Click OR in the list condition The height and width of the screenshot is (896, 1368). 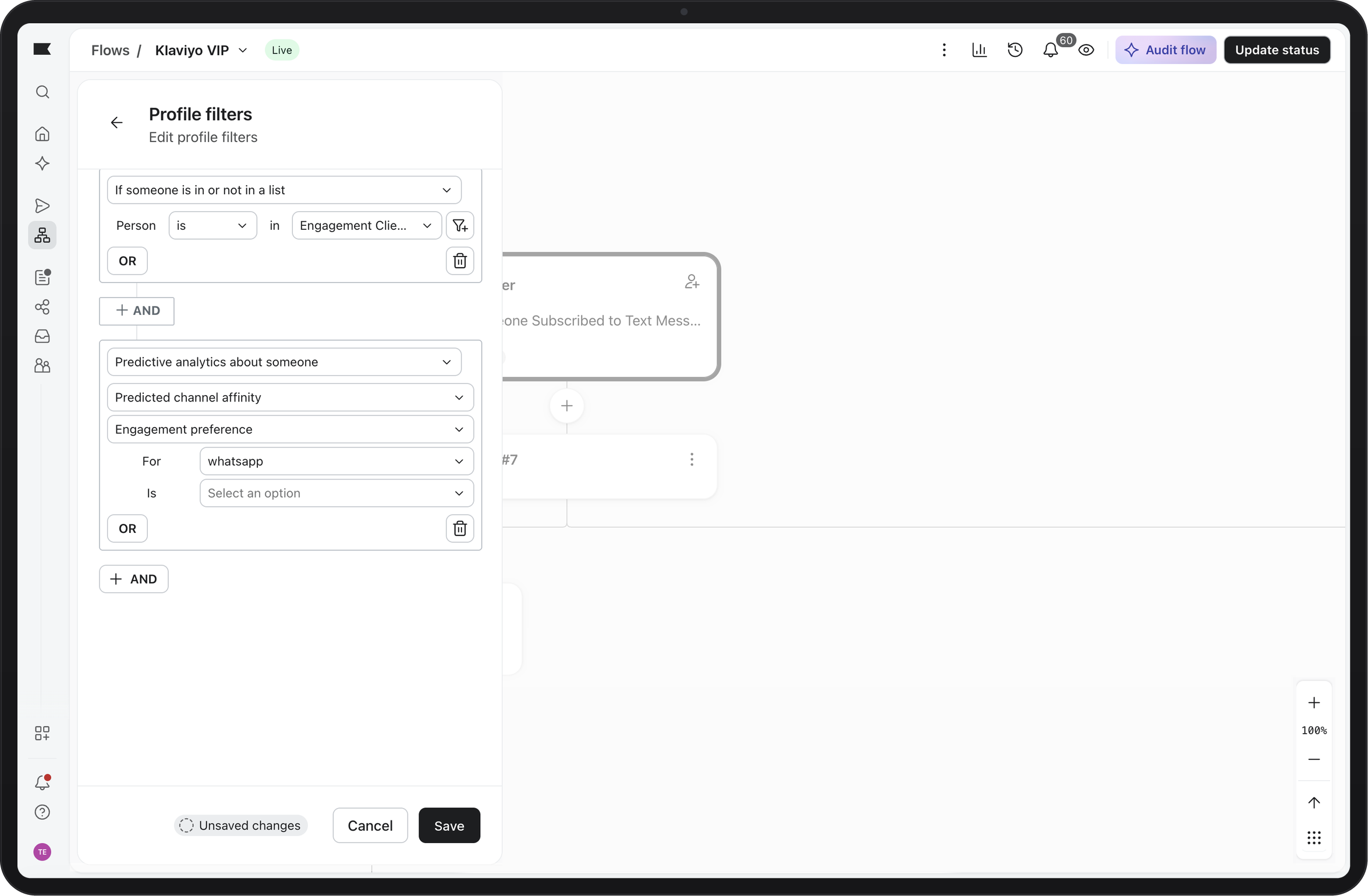pyautogui.click(x=127, y=261)
